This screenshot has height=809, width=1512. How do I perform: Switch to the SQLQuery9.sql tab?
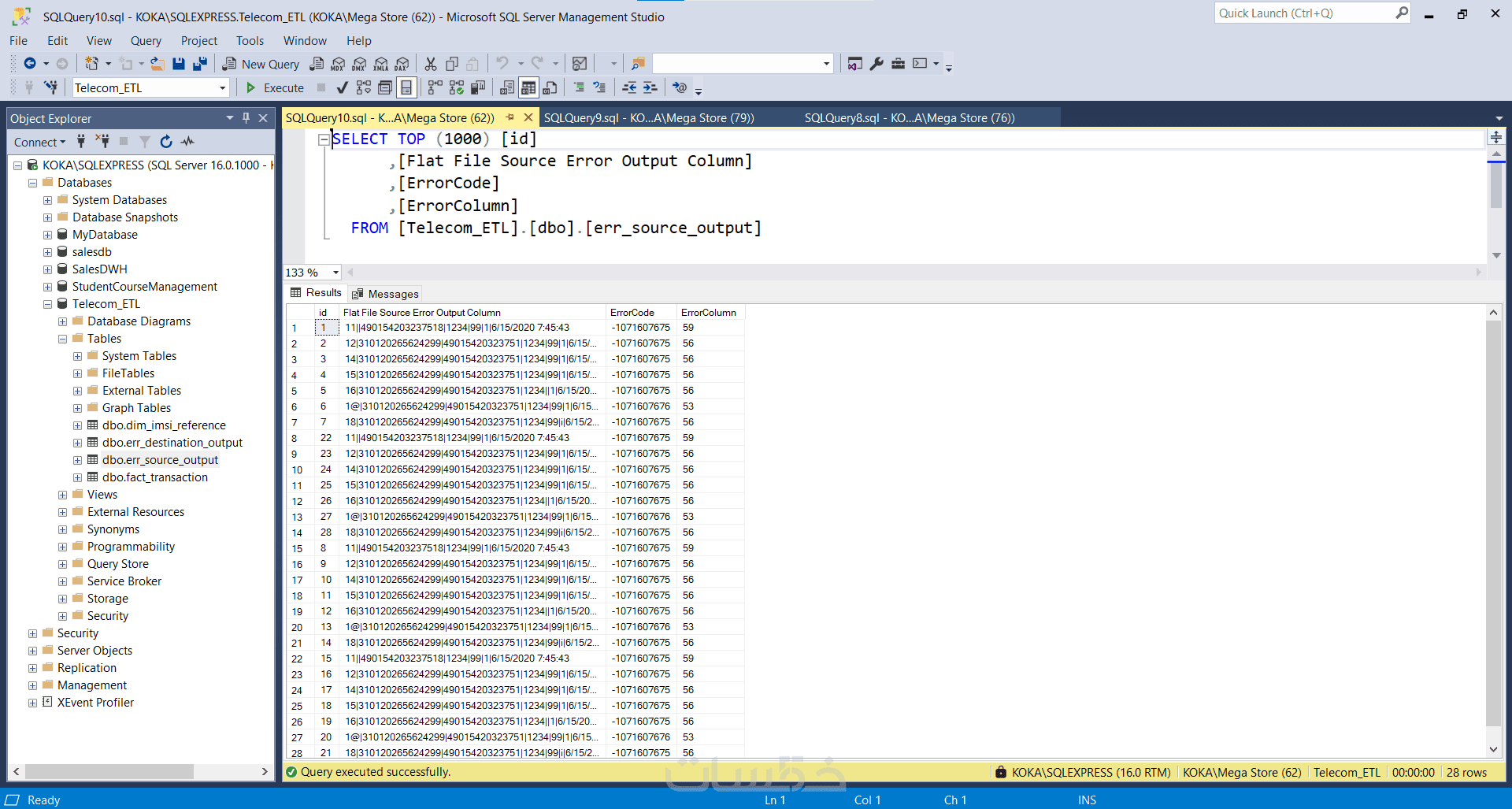point(649,118)
